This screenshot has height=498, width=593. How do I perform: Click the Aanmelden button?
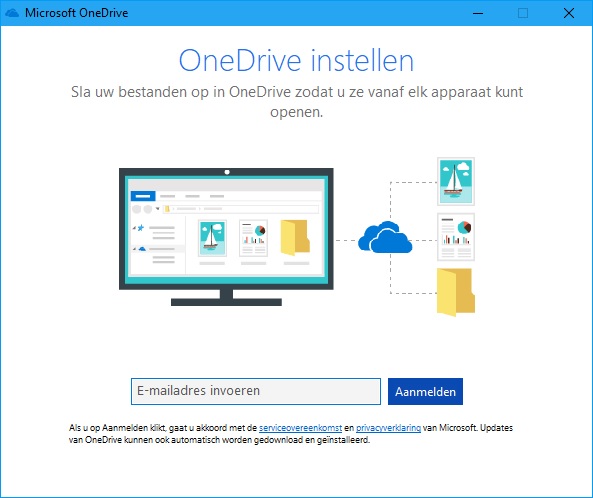click(x=425, y=391)
